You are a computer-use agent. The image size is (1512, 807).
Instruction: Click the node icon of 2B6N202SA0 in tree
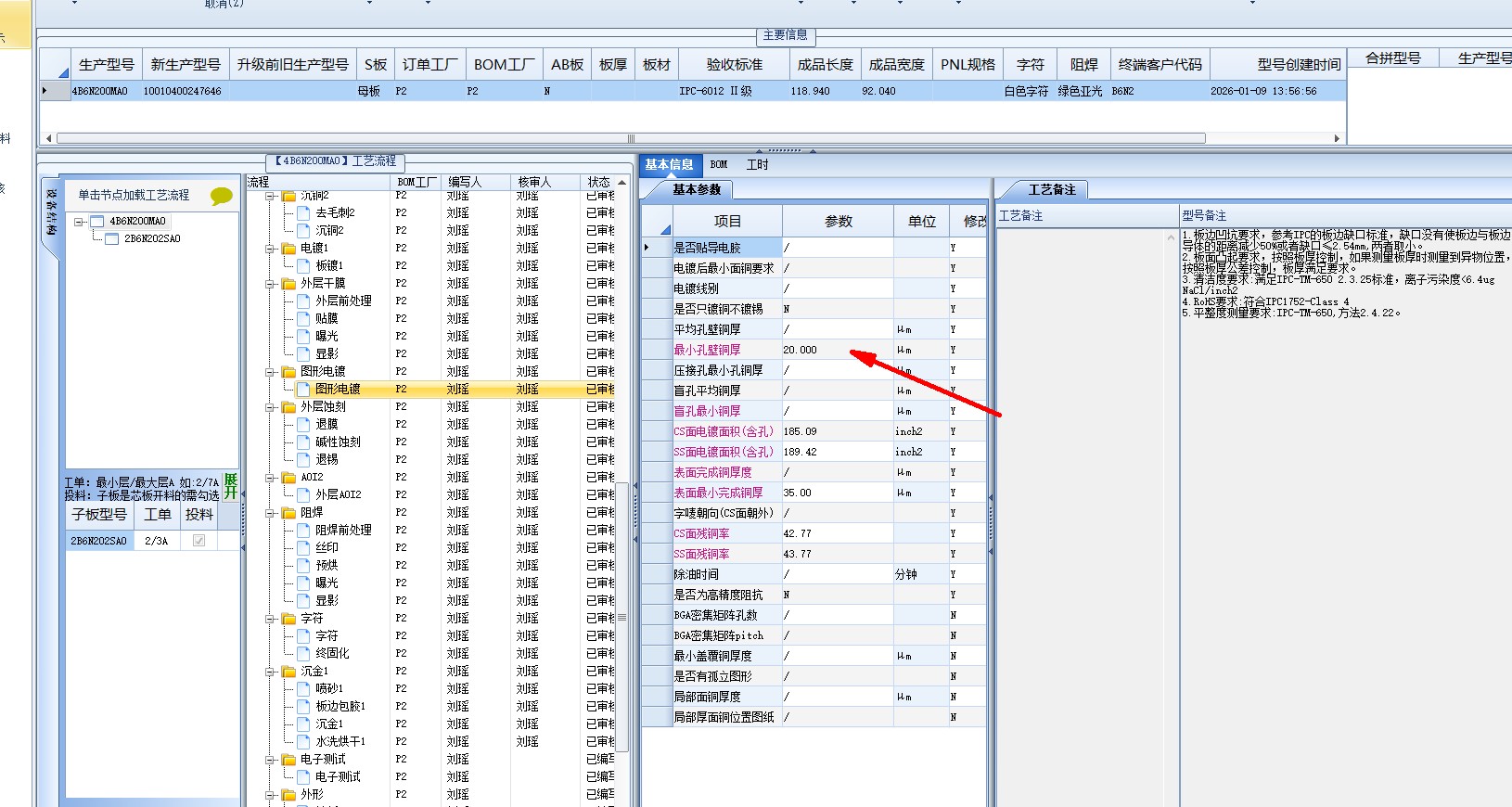point(112,239)
